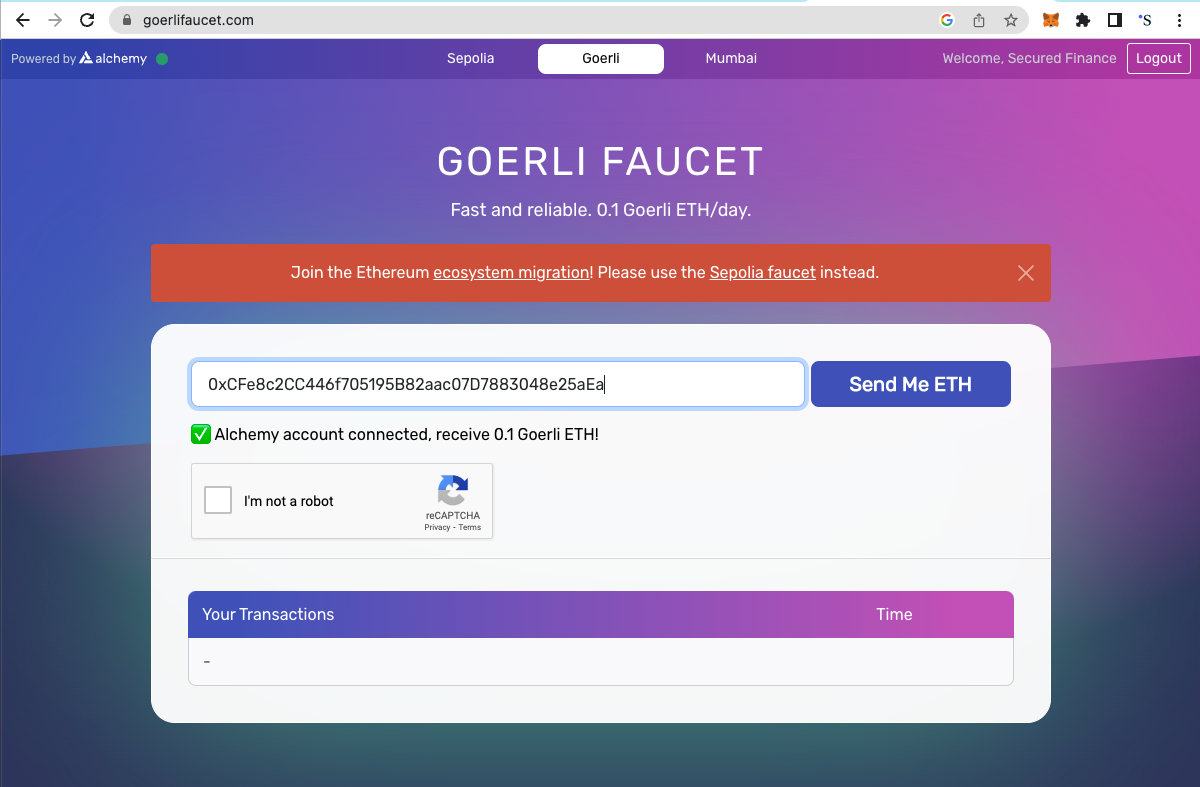Viewport: 1200px width, 787px height.
Task: Open the Extensions puzzle icon
Action: (x=1083, y=20)
